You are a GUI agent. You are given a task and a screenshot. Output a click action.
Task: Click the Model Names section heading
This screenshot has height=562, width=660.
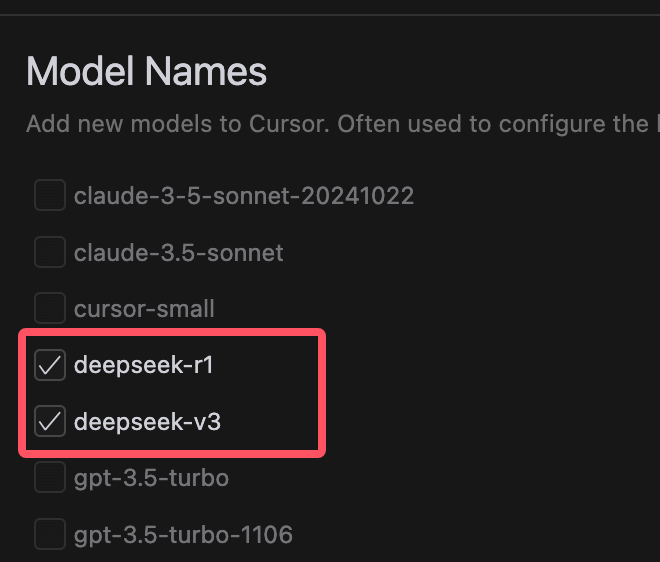click(x=147, y=72)
